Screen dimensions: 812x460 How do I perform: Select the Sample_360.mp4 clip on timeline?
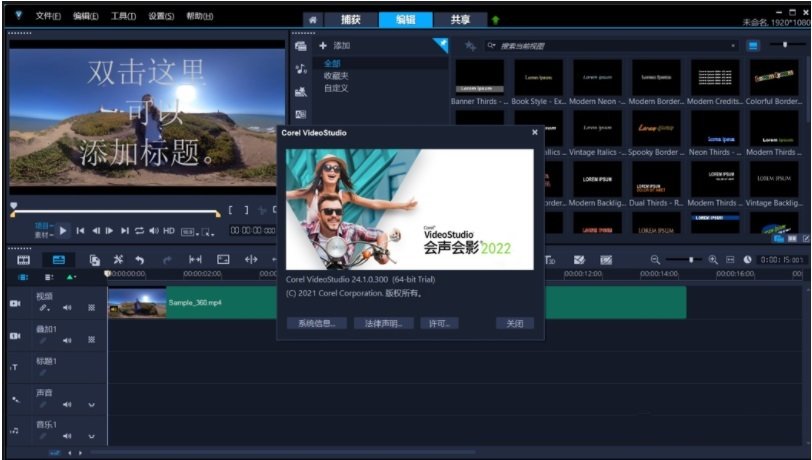pyautogui.click(x=397, y=303)
